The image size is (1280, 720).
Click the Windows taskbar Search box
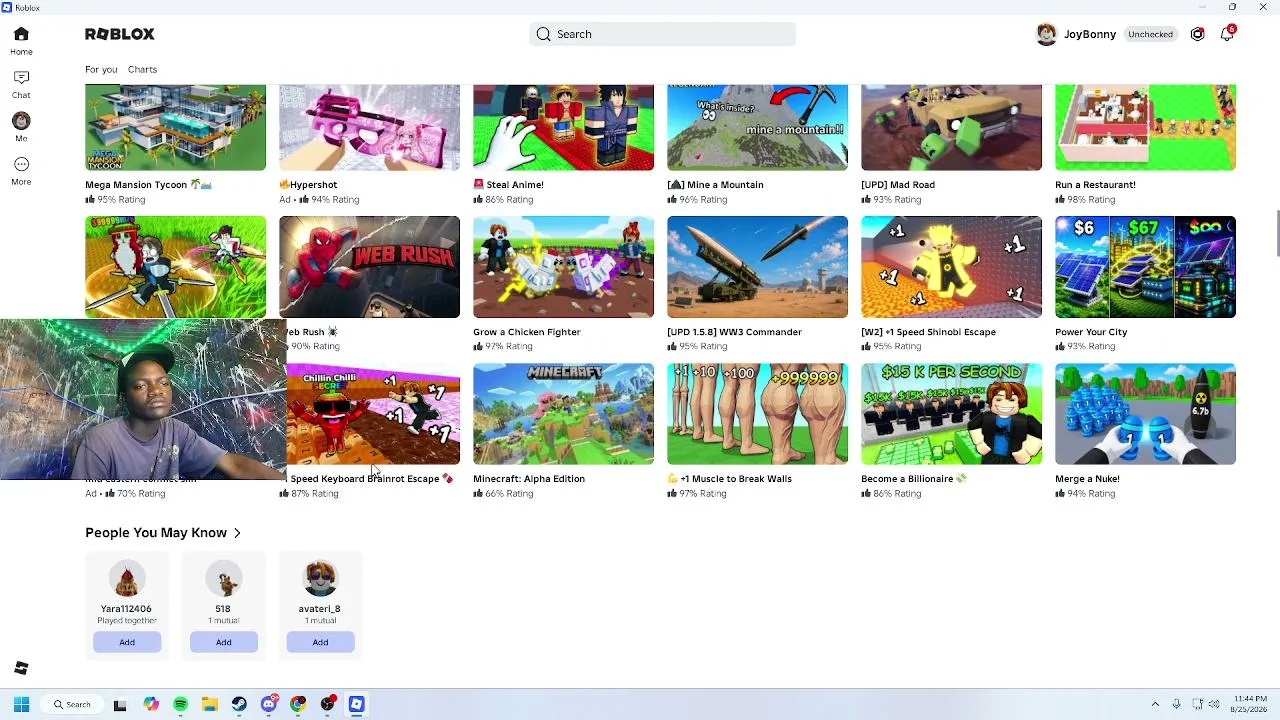70,704
